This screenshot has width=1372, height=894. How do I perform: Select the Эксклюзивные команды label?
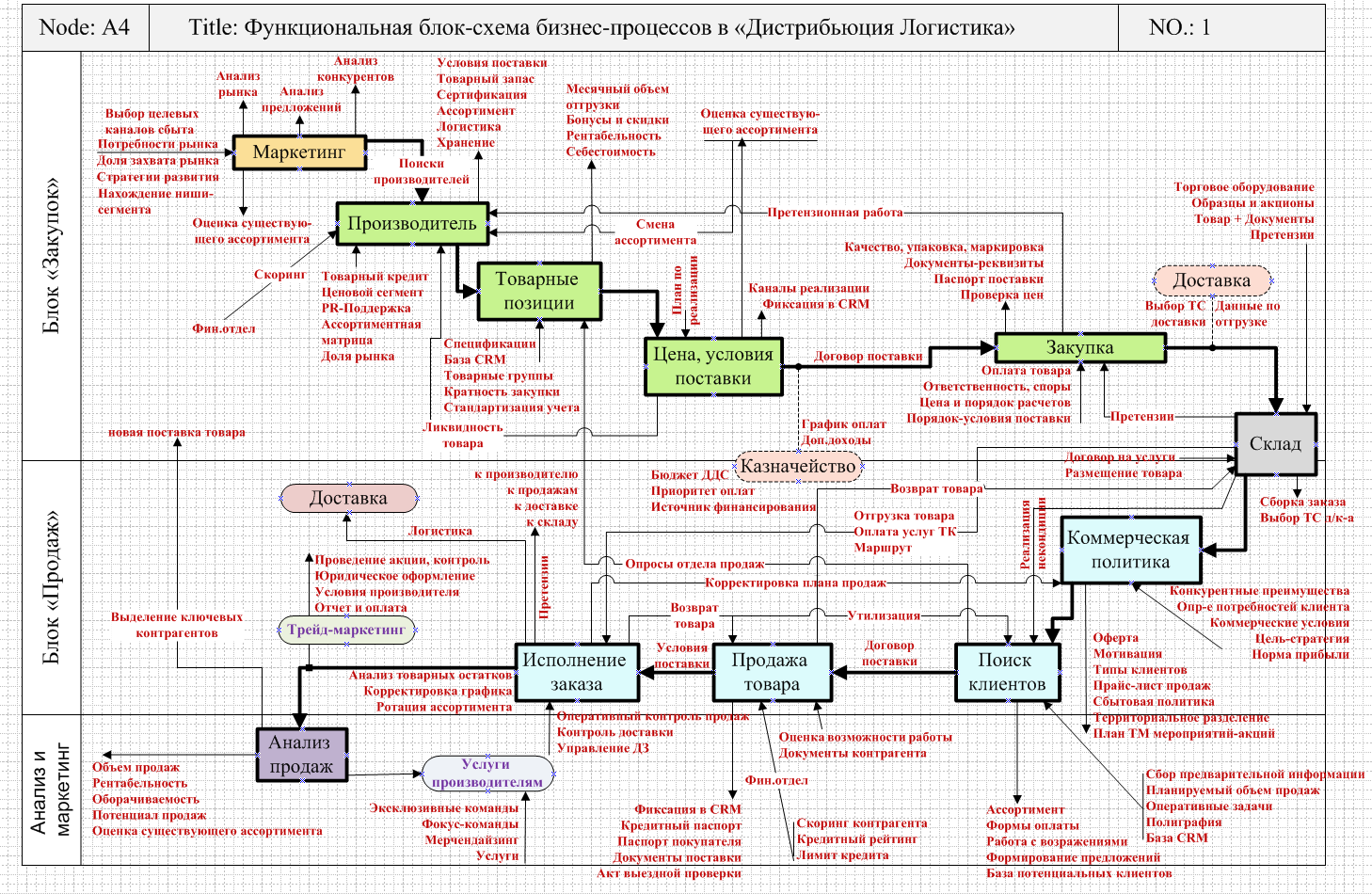click(x=444, y=808)
